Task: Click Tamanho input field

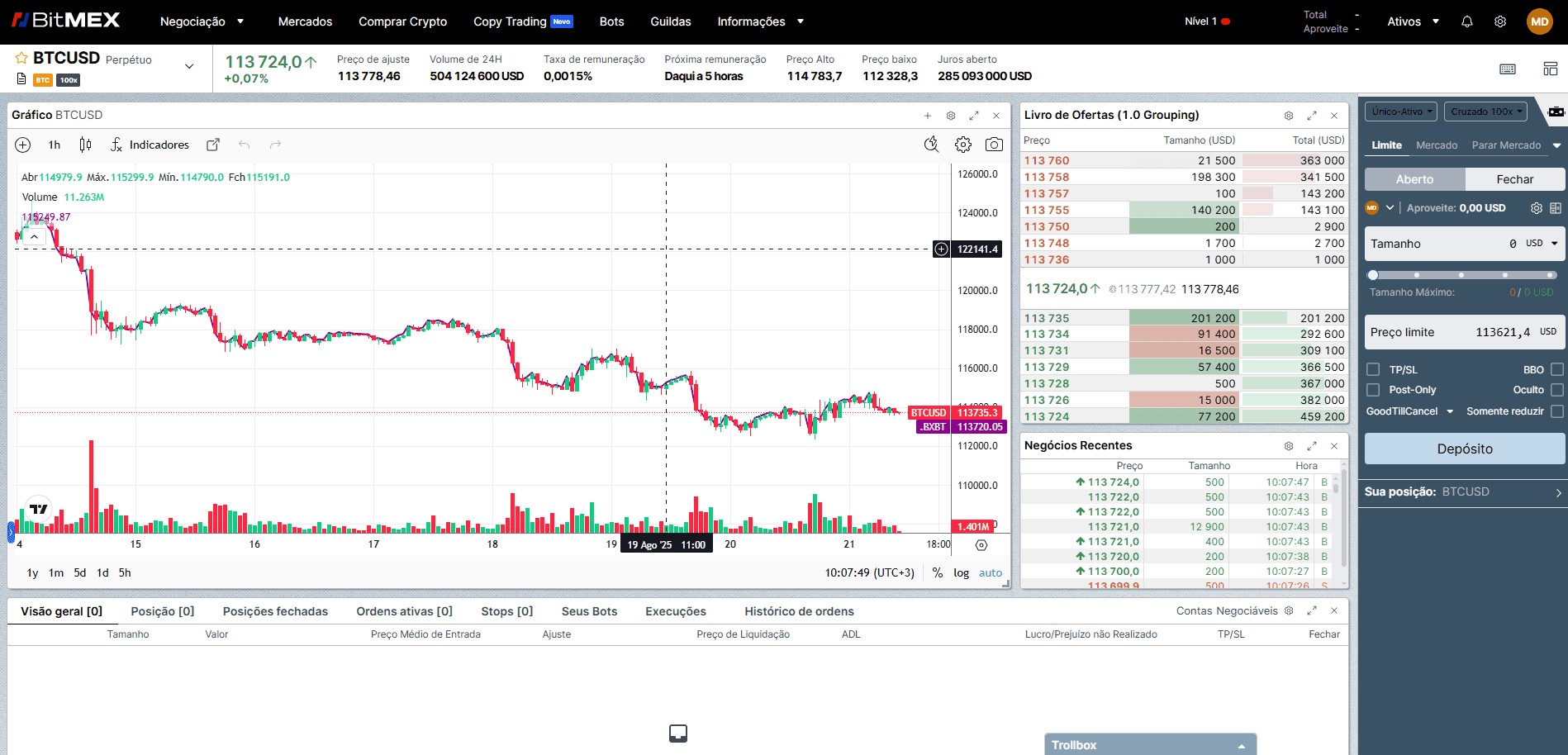Action: click(1464, 244)
